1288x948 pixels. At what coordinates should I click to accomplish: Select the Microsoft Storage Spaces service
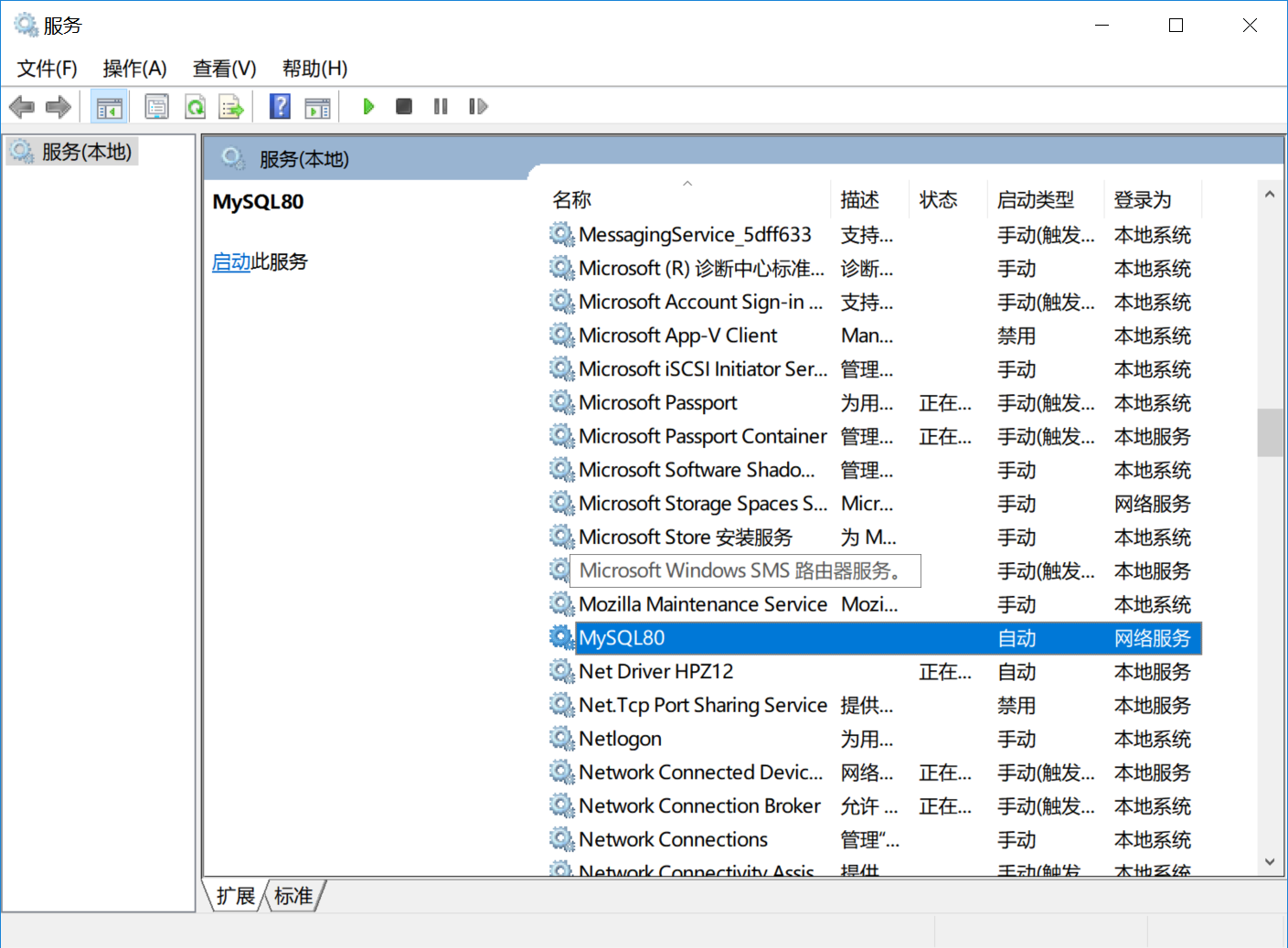(703, 504)
